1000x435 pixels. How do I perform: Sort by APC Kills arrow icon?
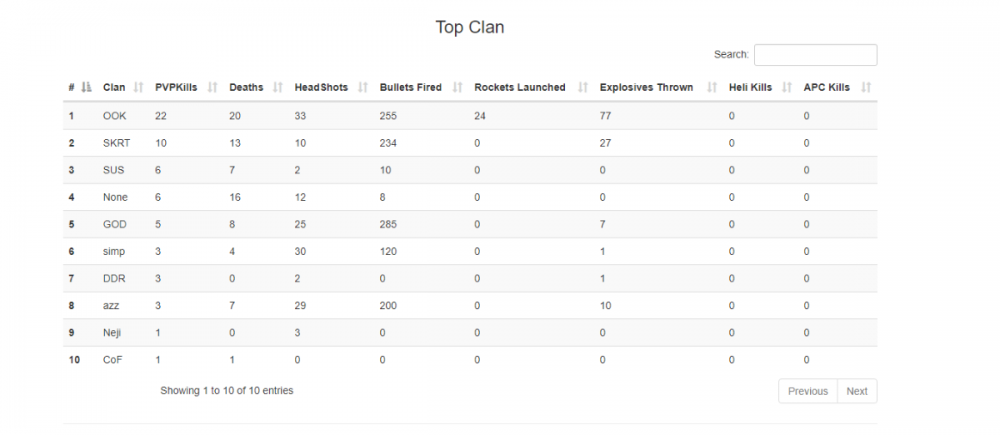click(866, 88)
